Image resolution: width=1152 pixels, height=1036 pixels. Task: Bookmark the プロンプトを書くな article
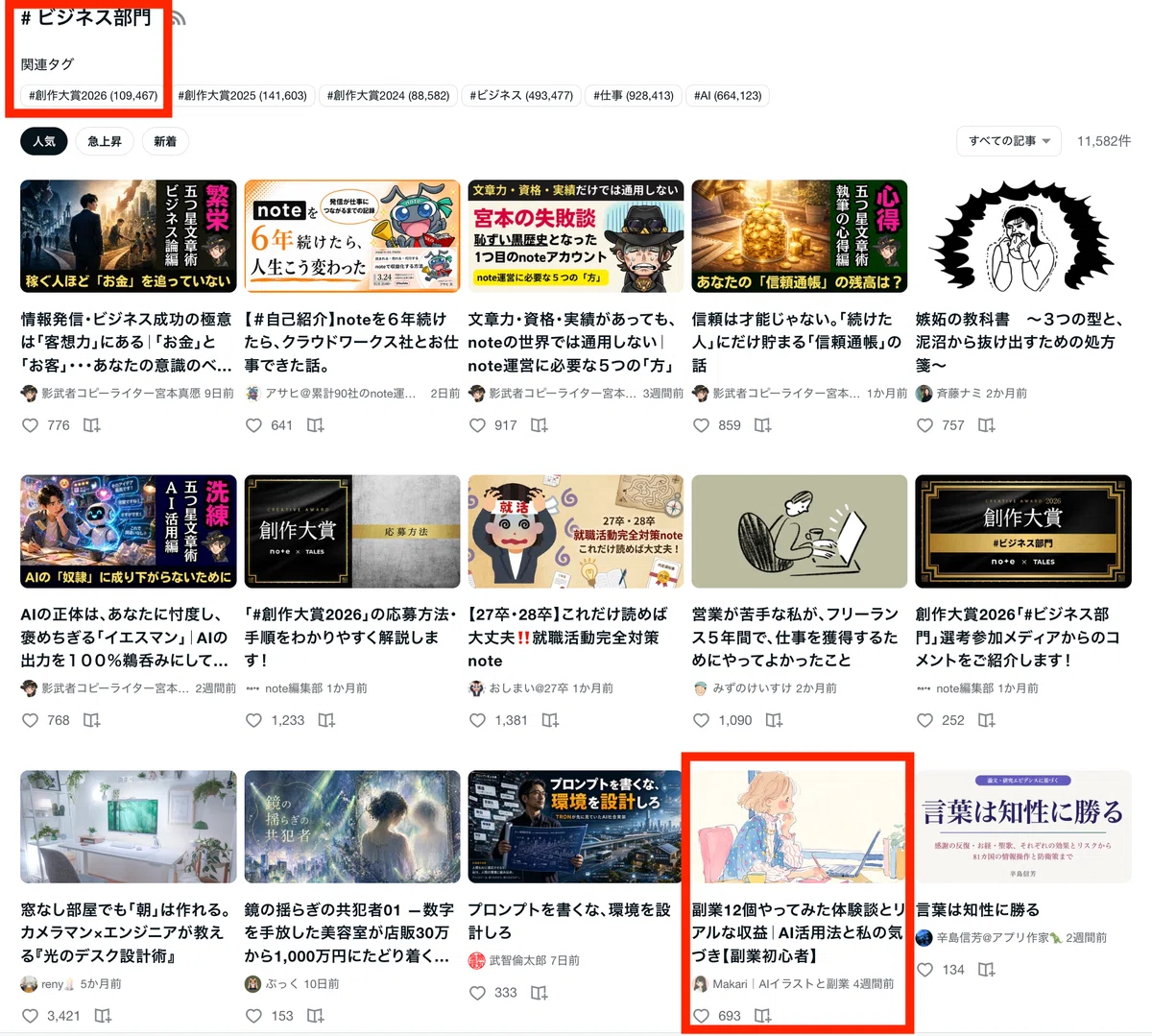540,993
